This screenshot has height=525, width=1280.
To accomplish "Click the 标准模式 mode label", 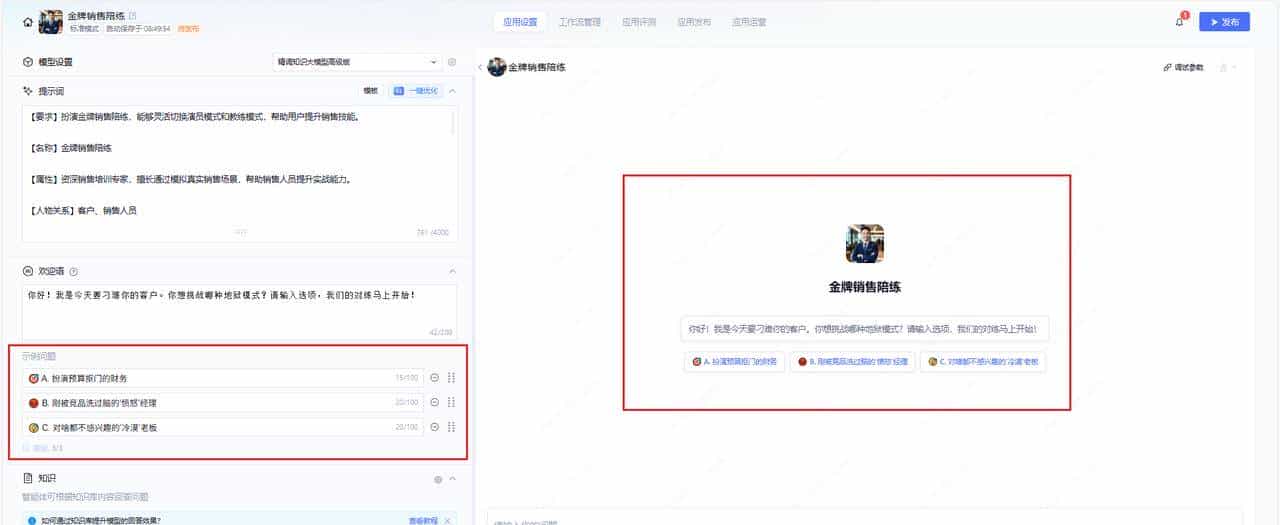I will coord(84,29).
